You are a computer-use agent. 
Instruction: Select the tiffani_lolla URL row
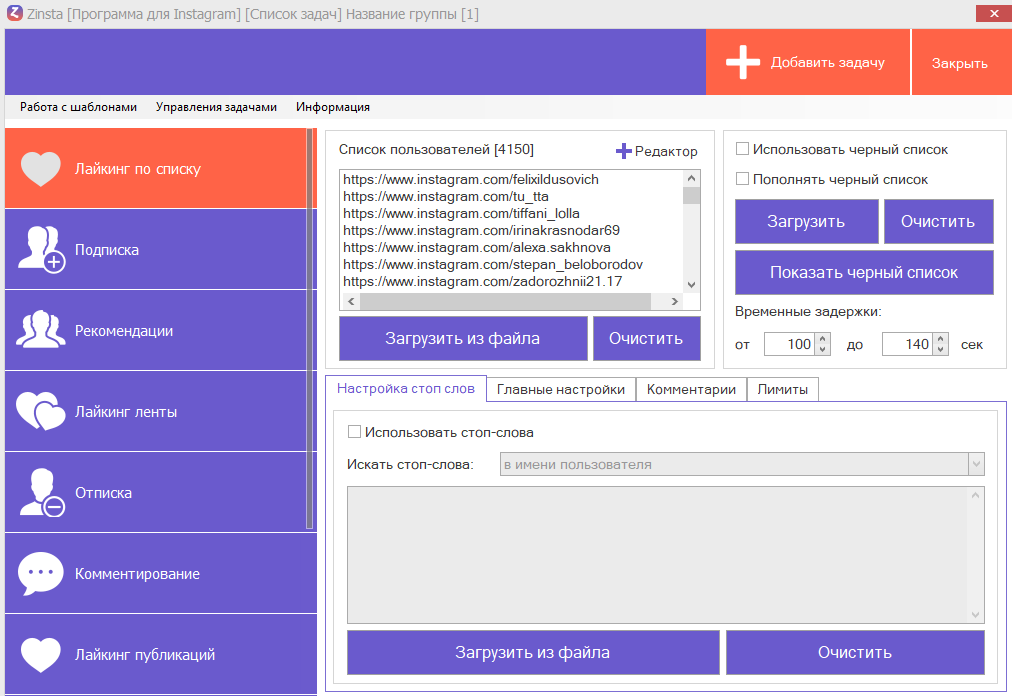(x=461, y=213)
